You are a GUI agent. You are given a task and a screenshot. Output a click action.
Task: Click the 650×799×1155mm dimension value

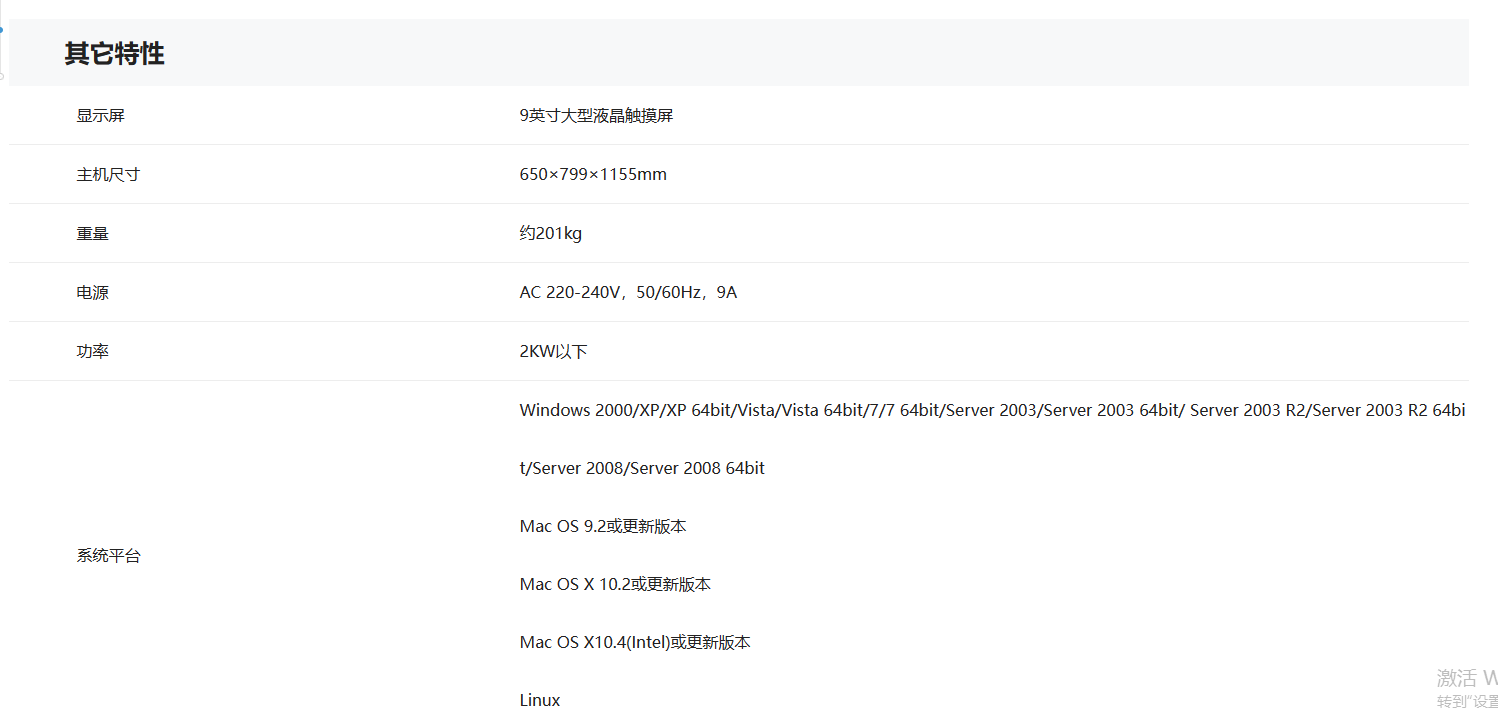pos(593,175)
